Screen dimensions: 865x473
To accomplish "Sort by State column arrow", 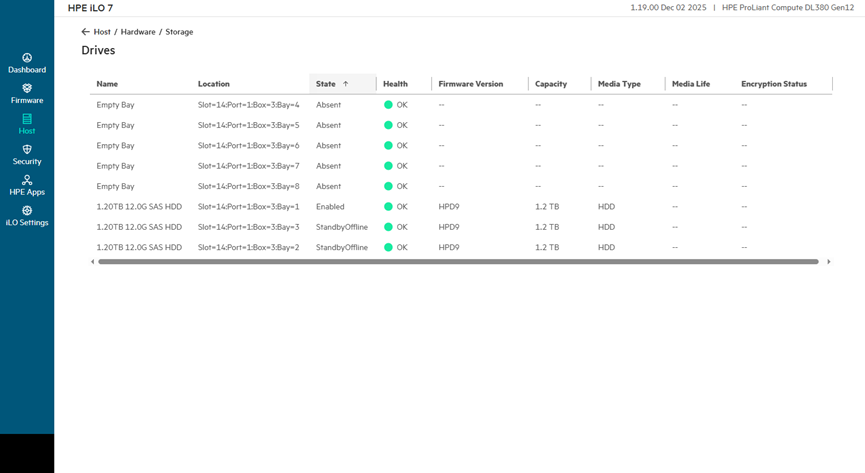I will tap(346, 84).
